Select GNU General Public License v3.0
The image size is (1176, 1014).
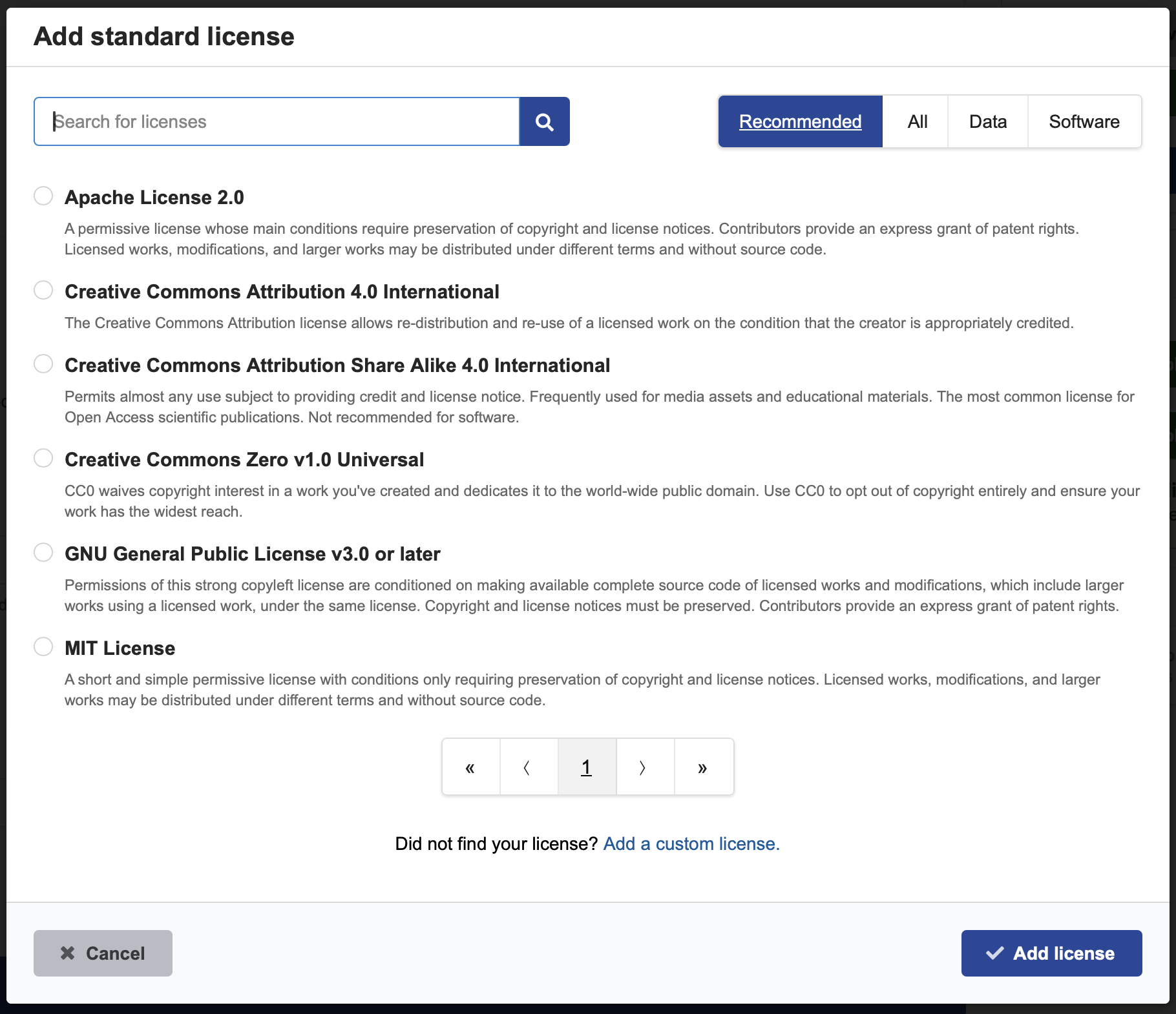click(x=43, y=552)
